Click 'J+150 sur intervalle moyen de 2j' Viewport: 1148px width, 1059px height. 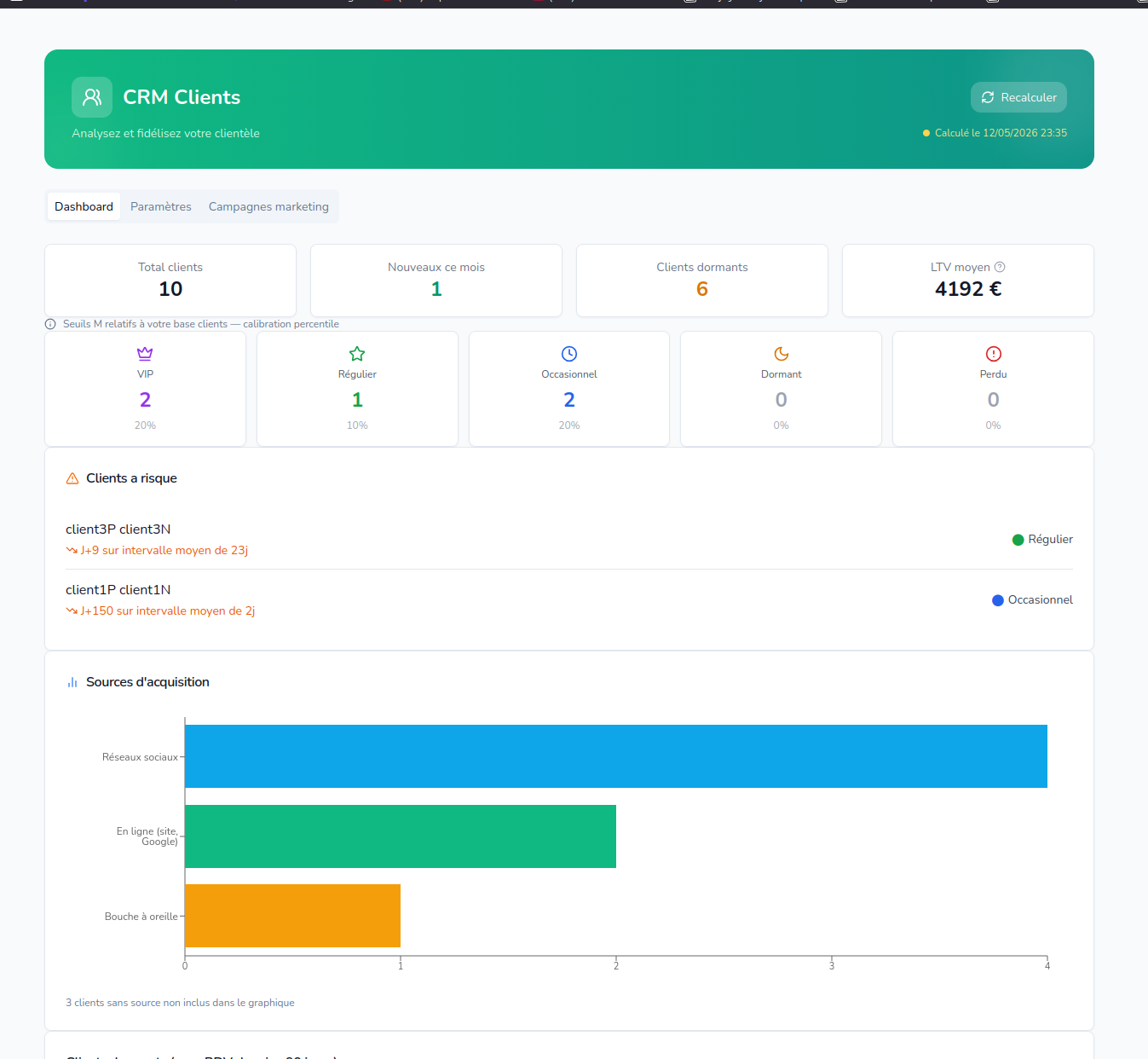(167, 611)
